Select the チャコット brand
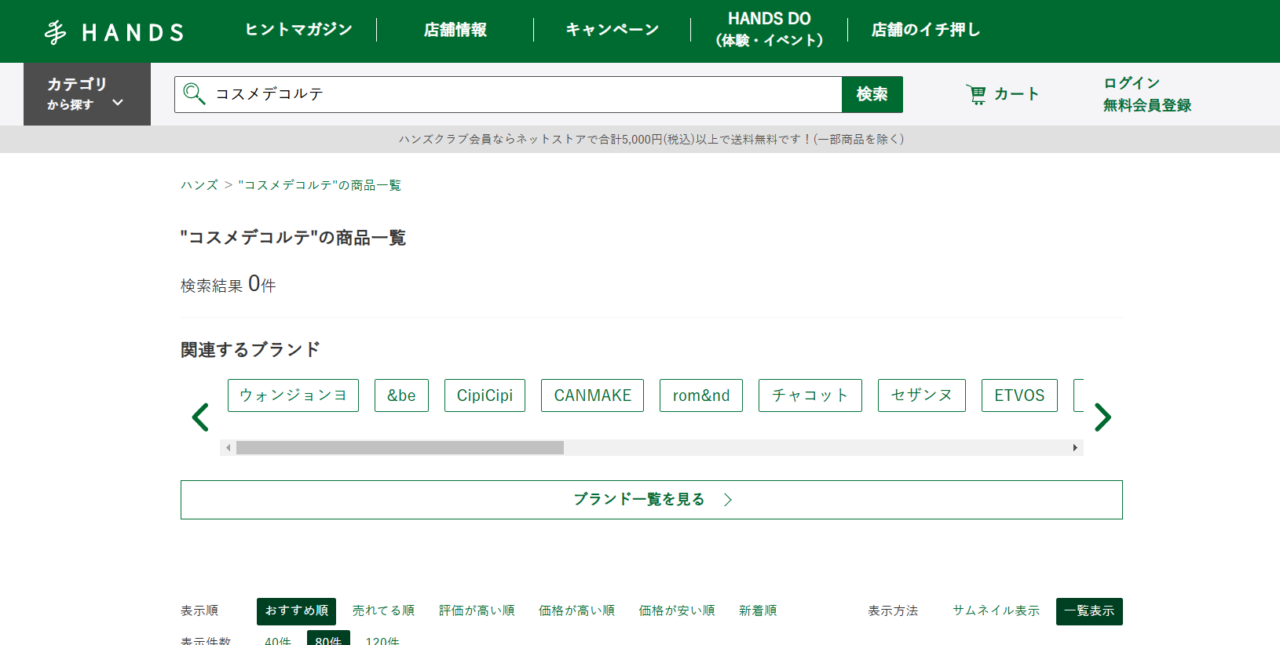 (810, 395)
